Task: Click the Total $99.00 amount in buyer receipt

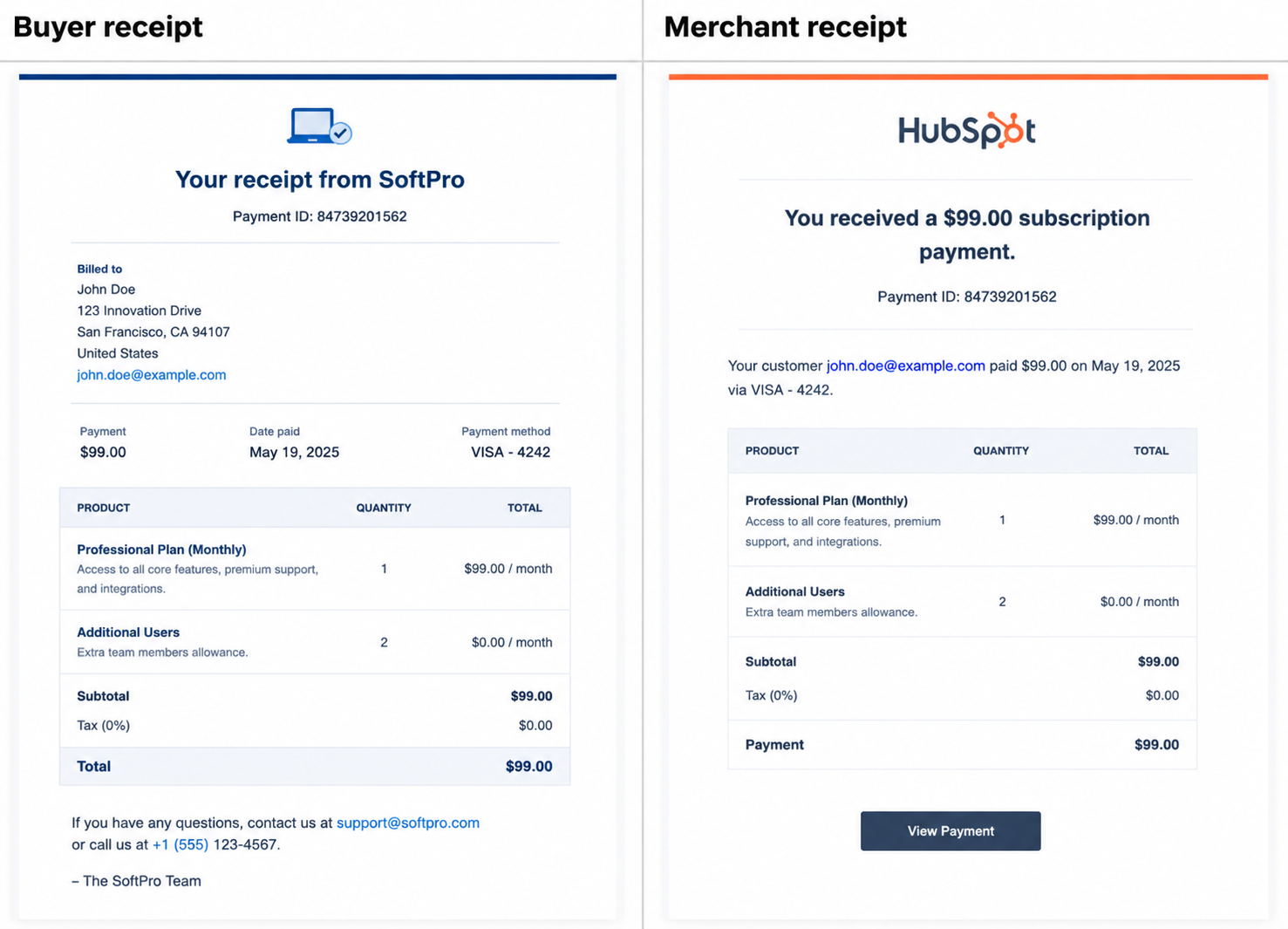Action: point(529,767)
